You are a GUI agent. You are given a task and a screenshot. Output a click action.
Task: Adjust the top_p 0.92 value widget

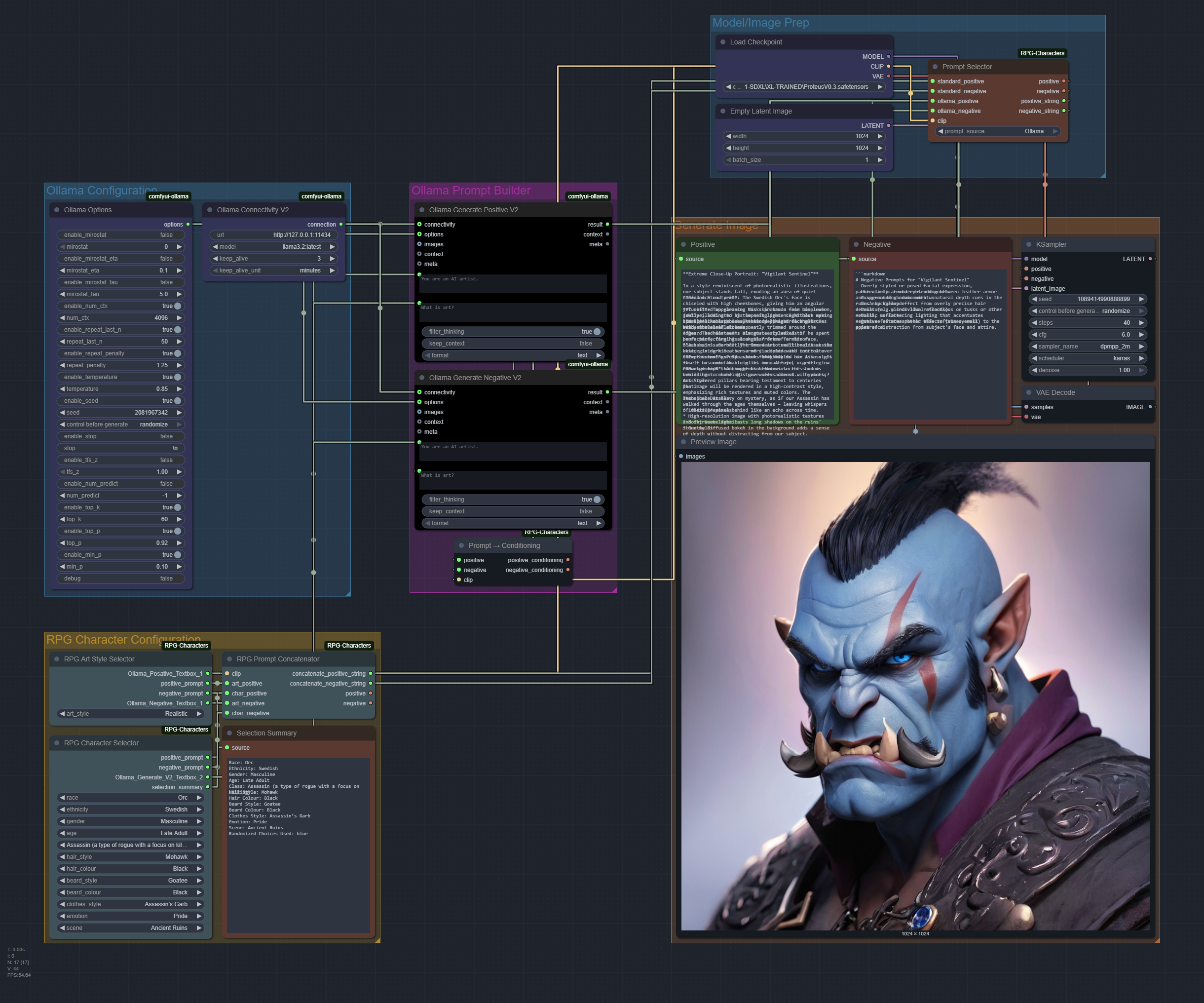[121, 543]
